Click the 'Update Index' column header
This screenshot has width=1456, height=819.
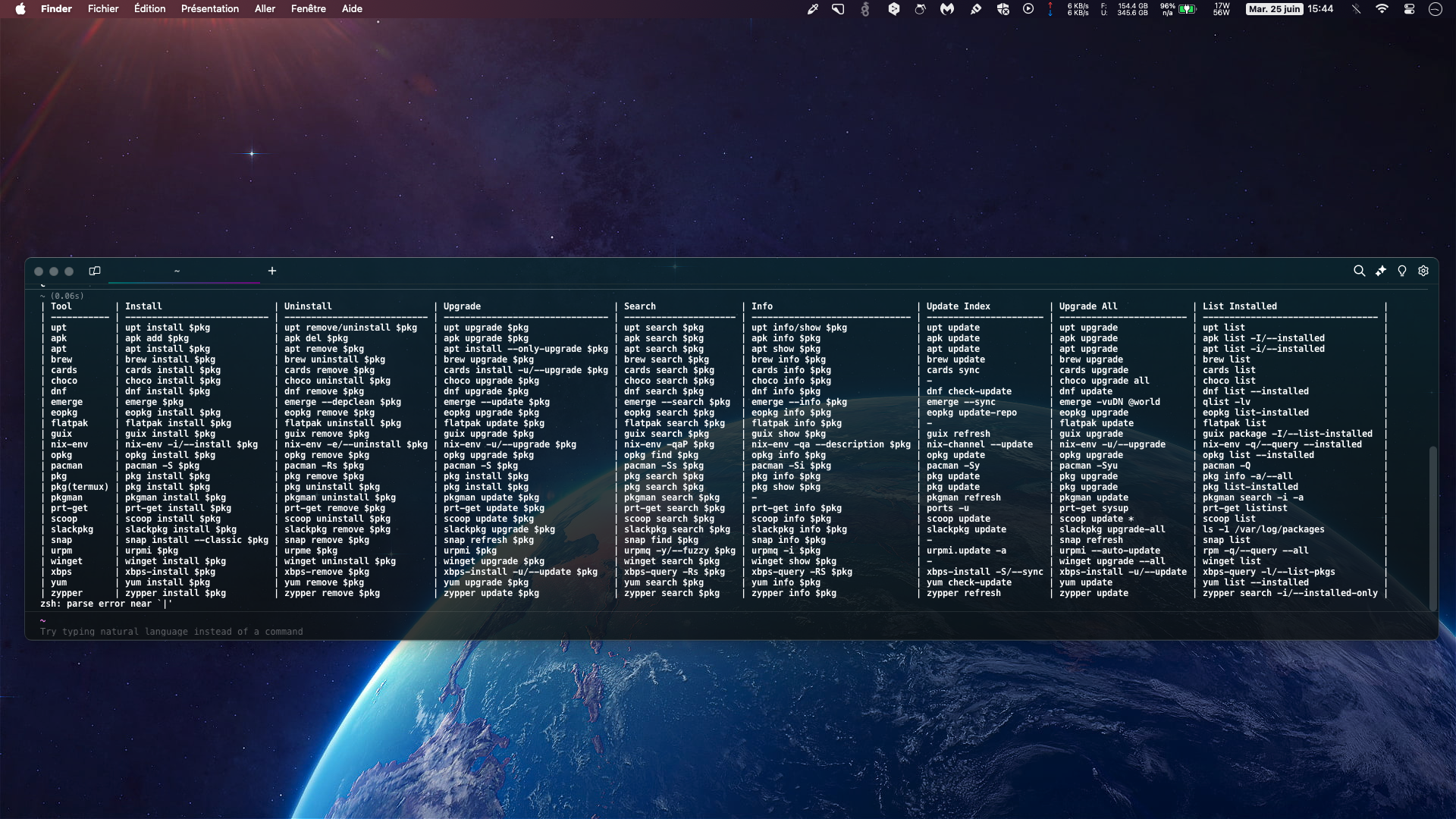coord(959,306)
